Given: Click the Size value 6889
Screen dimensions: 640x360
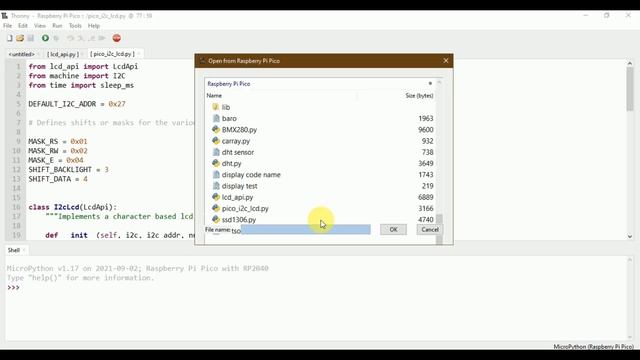Looking at the screenshot, I should (x=426, y=197).
